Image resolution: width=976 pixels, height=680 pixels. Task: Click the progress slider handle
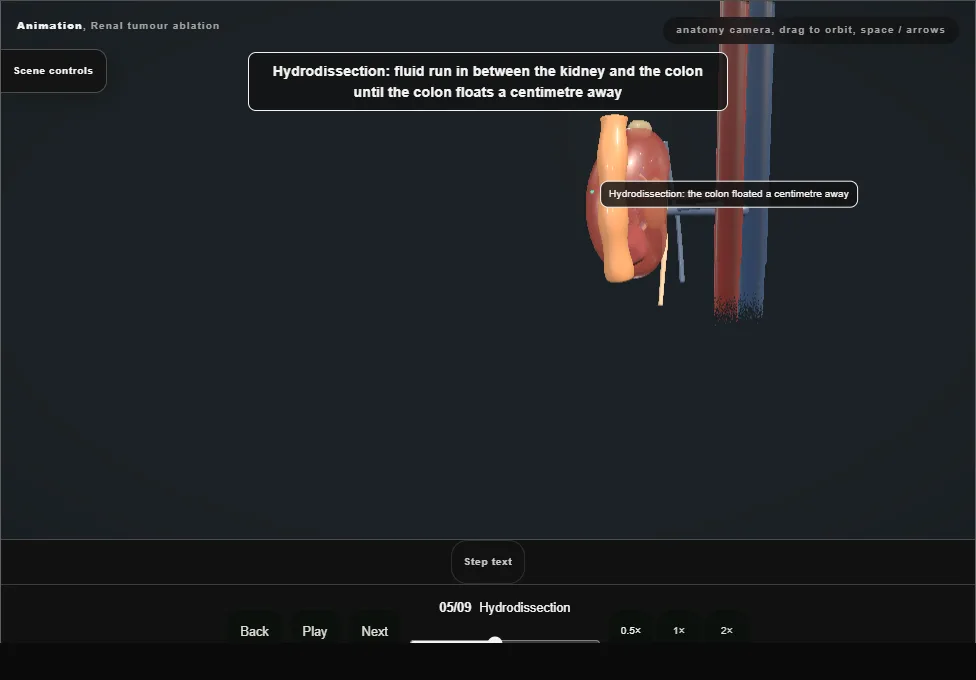(x=495, y=640)
